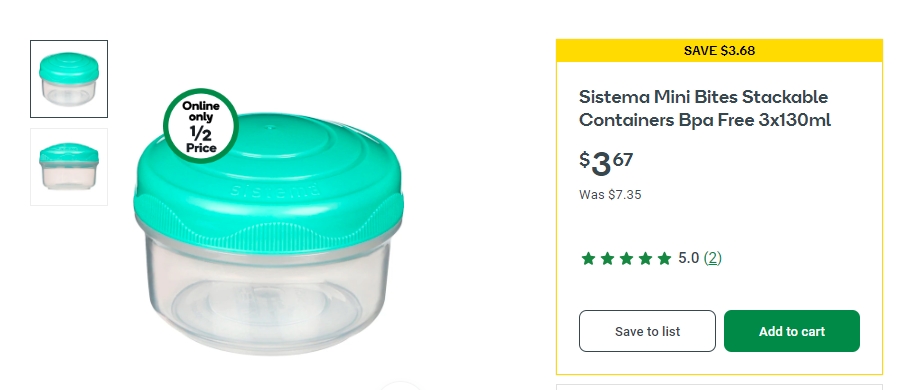Click the Add to cart button
918x390 pixels.
[x=792, y=331]
